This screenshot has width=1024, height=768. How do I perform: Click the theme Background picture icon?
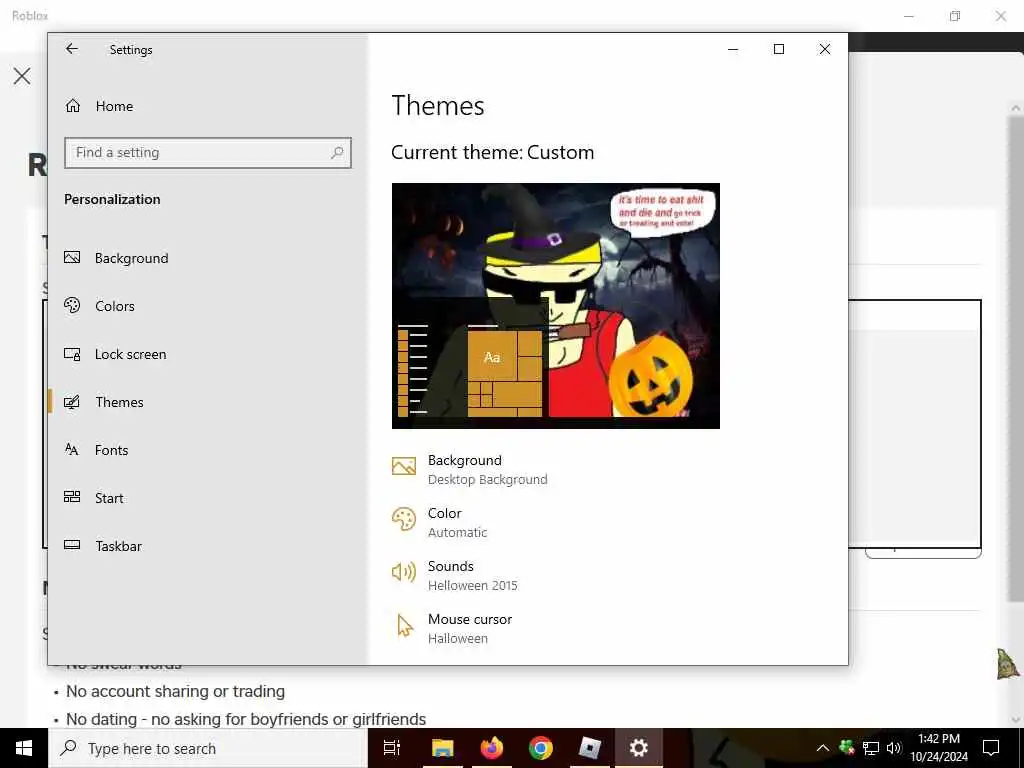point(404,466)
